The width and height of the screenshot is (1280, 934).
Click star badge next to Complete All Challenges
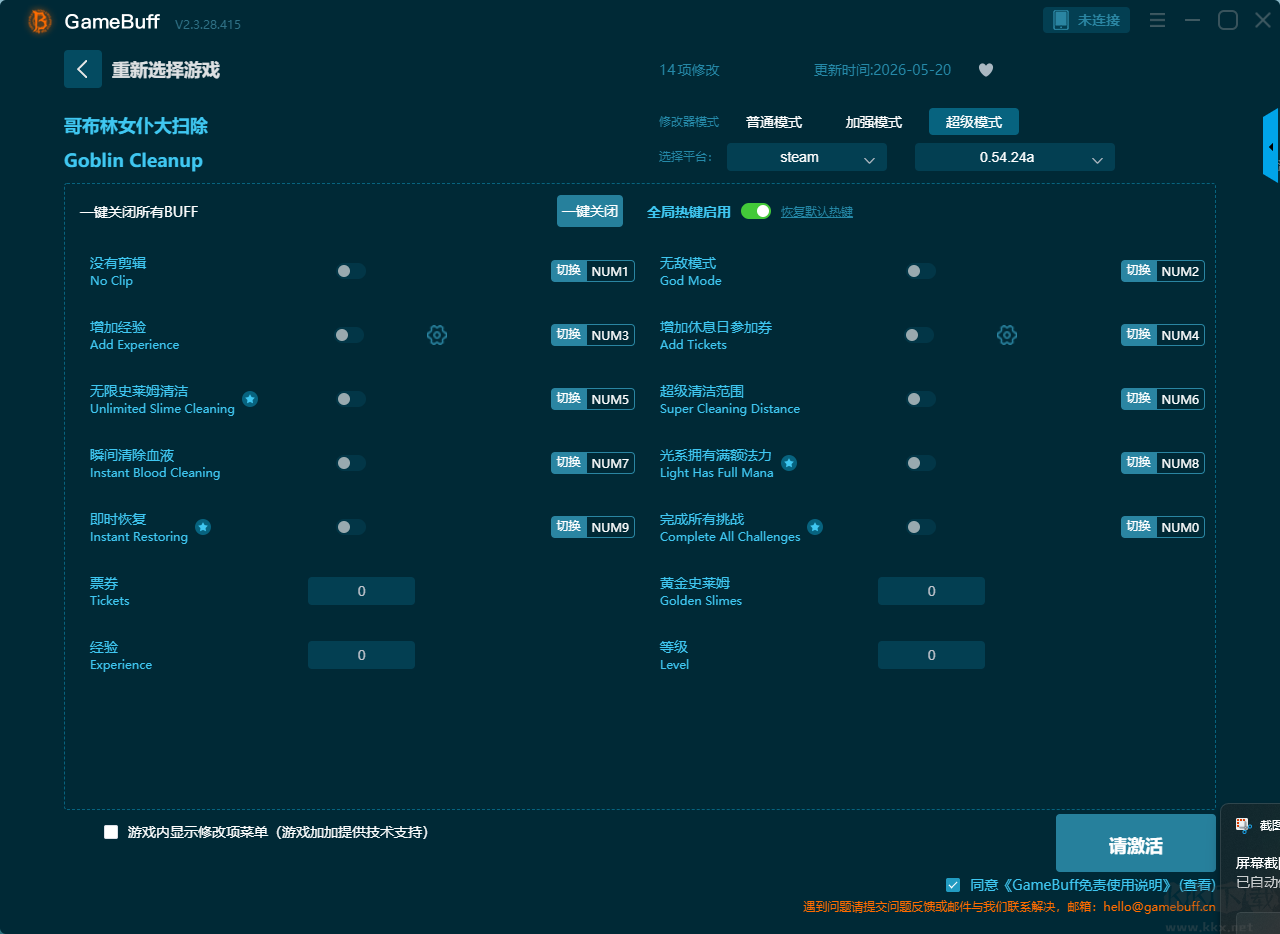click(815, 527)
